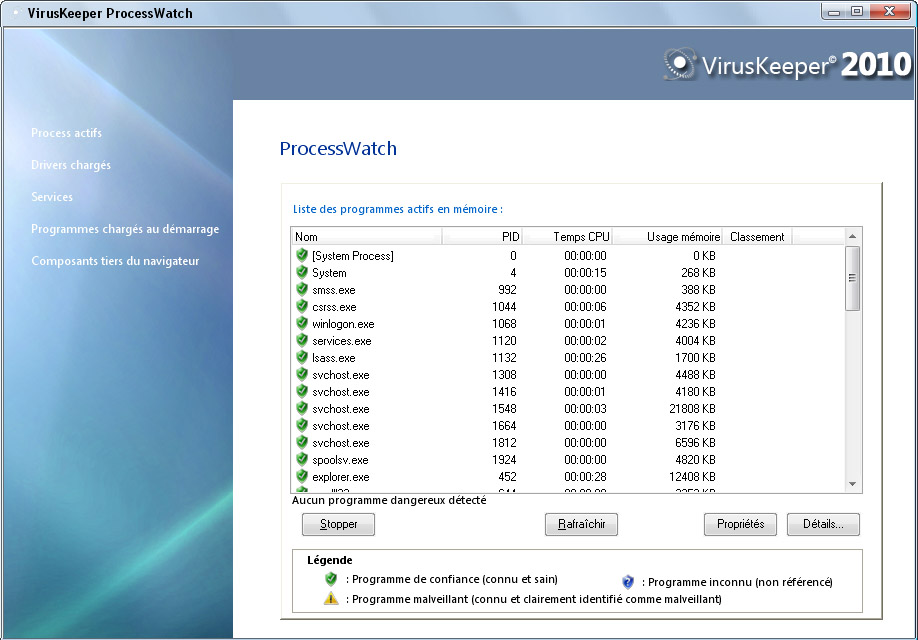This screenshot has height=640, width=918.
Task: Select the shield icon of svchost.exe PID 1548
Action: click(x=302, y=408)
